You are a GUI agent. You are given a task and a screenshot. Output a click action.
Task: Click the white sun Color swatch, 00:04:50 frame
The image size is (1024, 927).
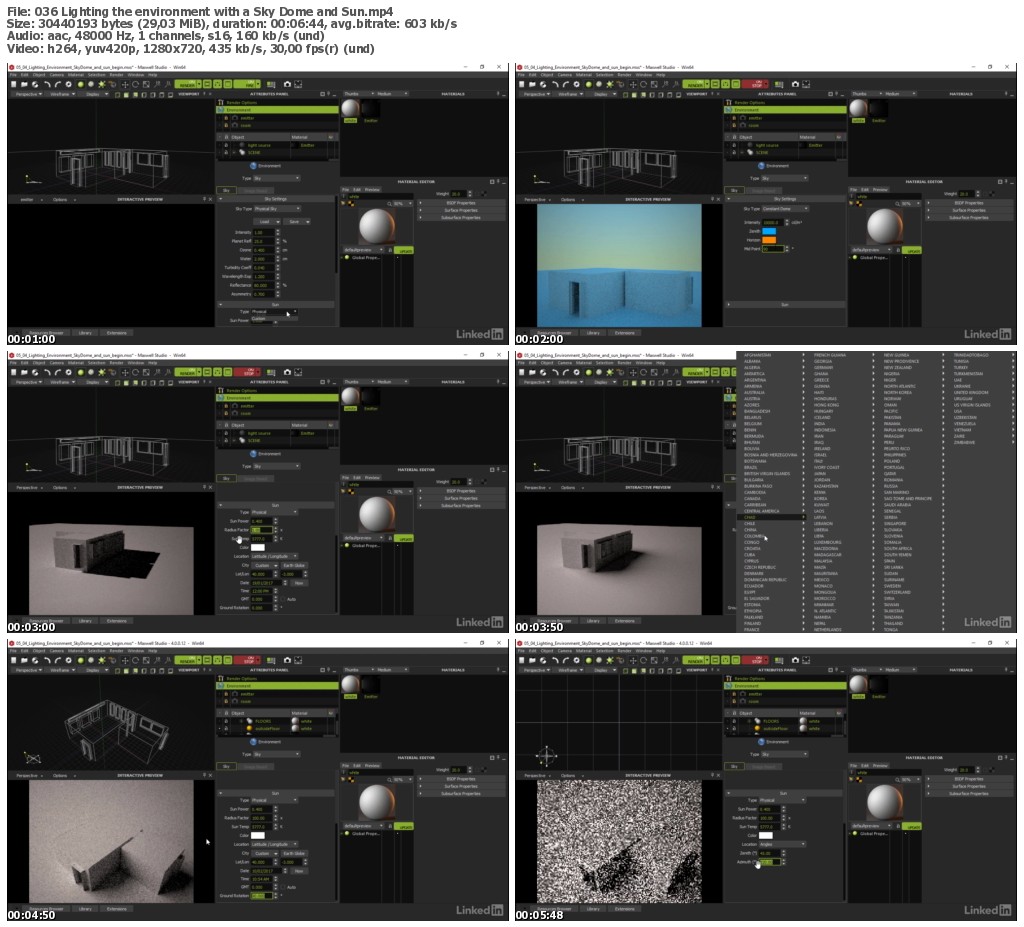point(258,836)
